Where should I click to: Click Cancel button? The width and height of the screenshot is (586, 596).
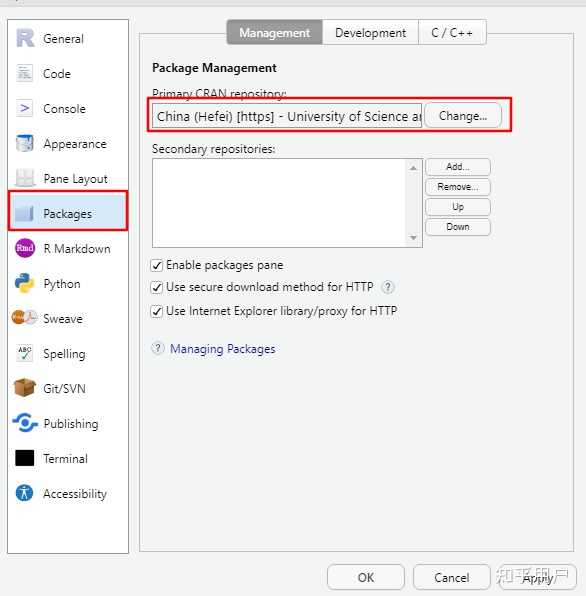tap(451, 577)
